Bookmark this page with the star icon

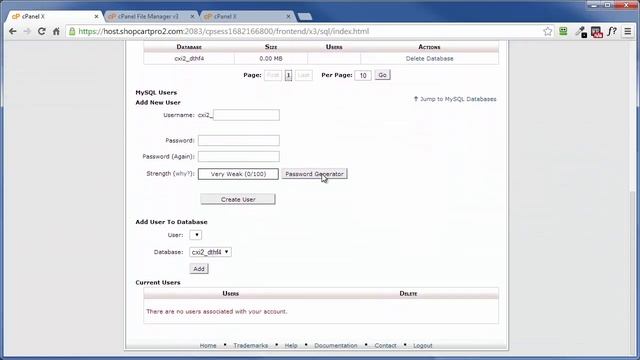[x=548, y=31]
